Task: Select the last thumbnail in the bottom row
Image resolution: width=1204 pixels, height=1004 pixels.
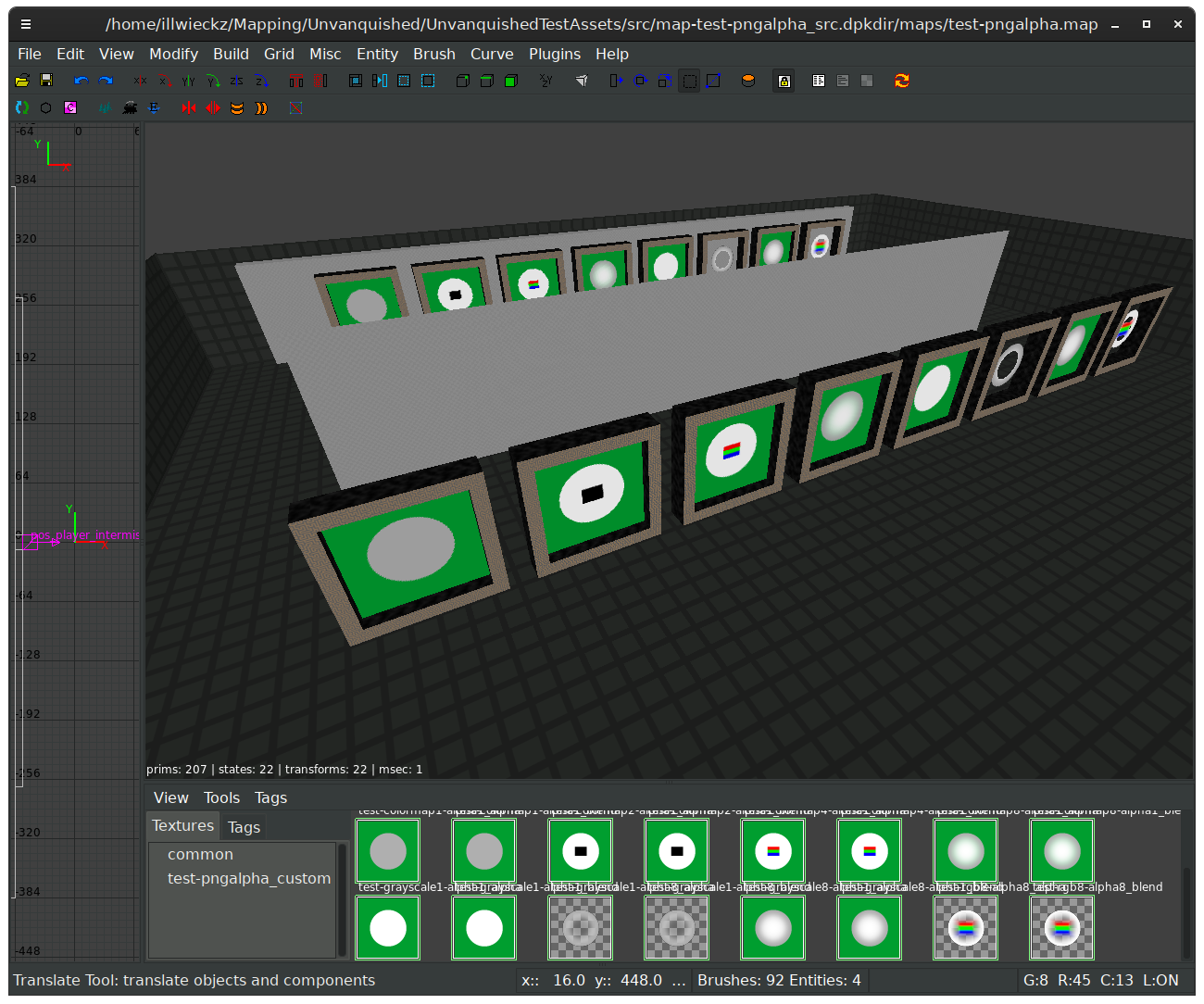Action: pyautogui.click(x=1062, y=927)
